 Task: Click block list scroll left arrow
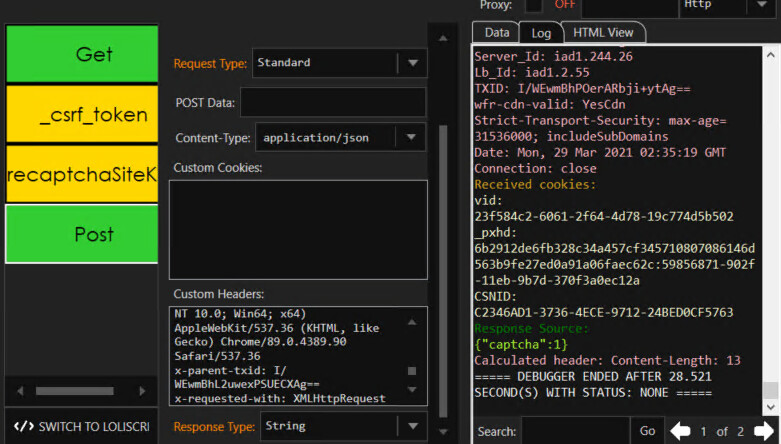tap(20, 391)
